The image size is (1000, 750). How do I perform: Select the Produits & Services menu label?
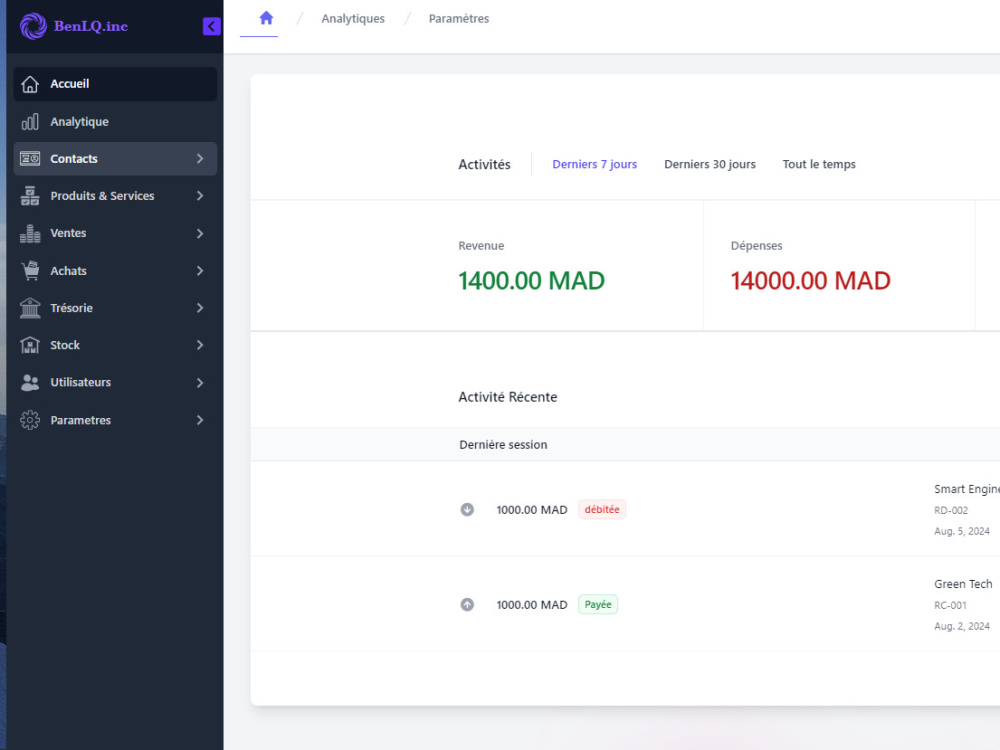pos(102,196)
